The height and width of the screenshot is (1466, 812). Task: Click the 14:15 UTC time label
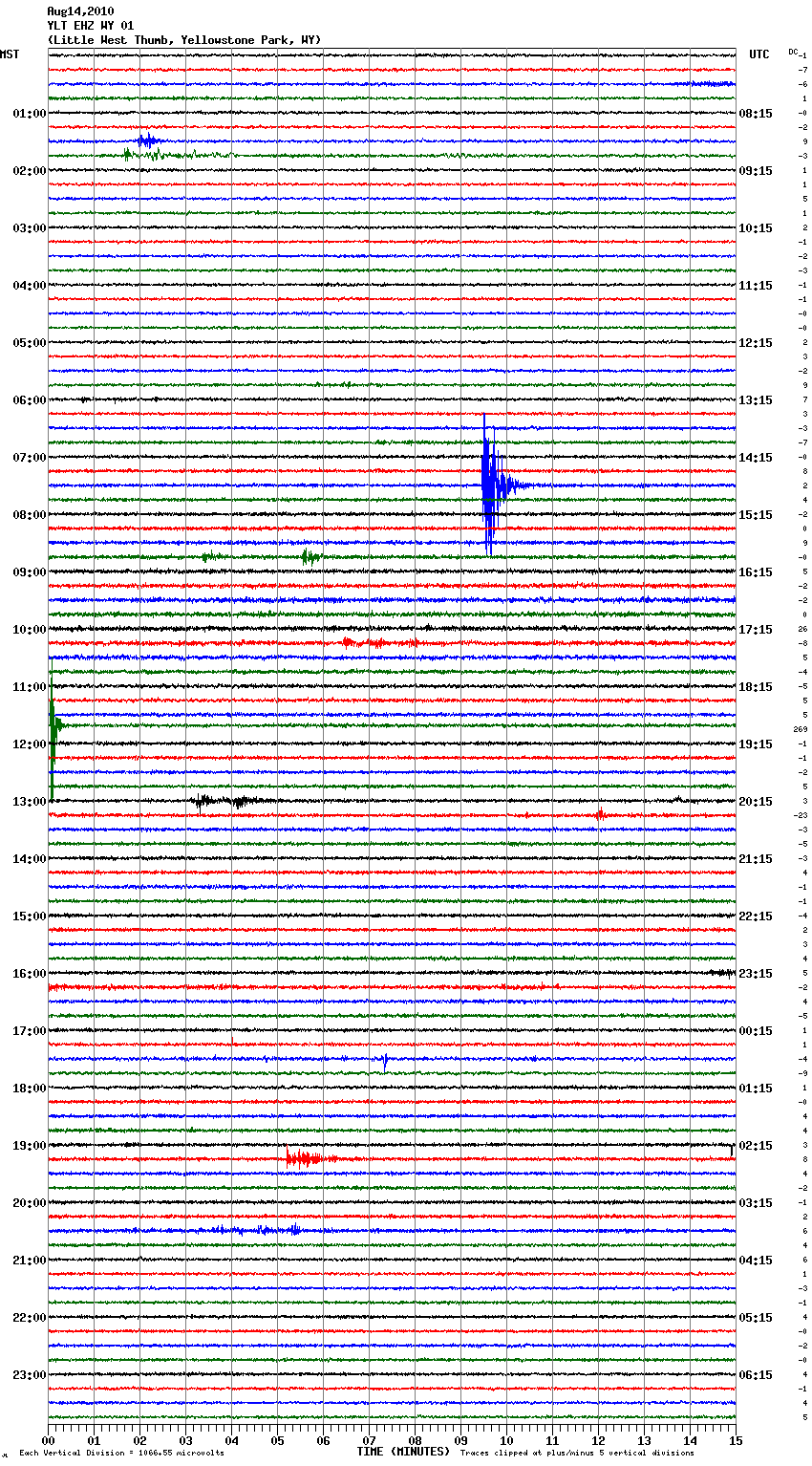[x=756, y=458]
